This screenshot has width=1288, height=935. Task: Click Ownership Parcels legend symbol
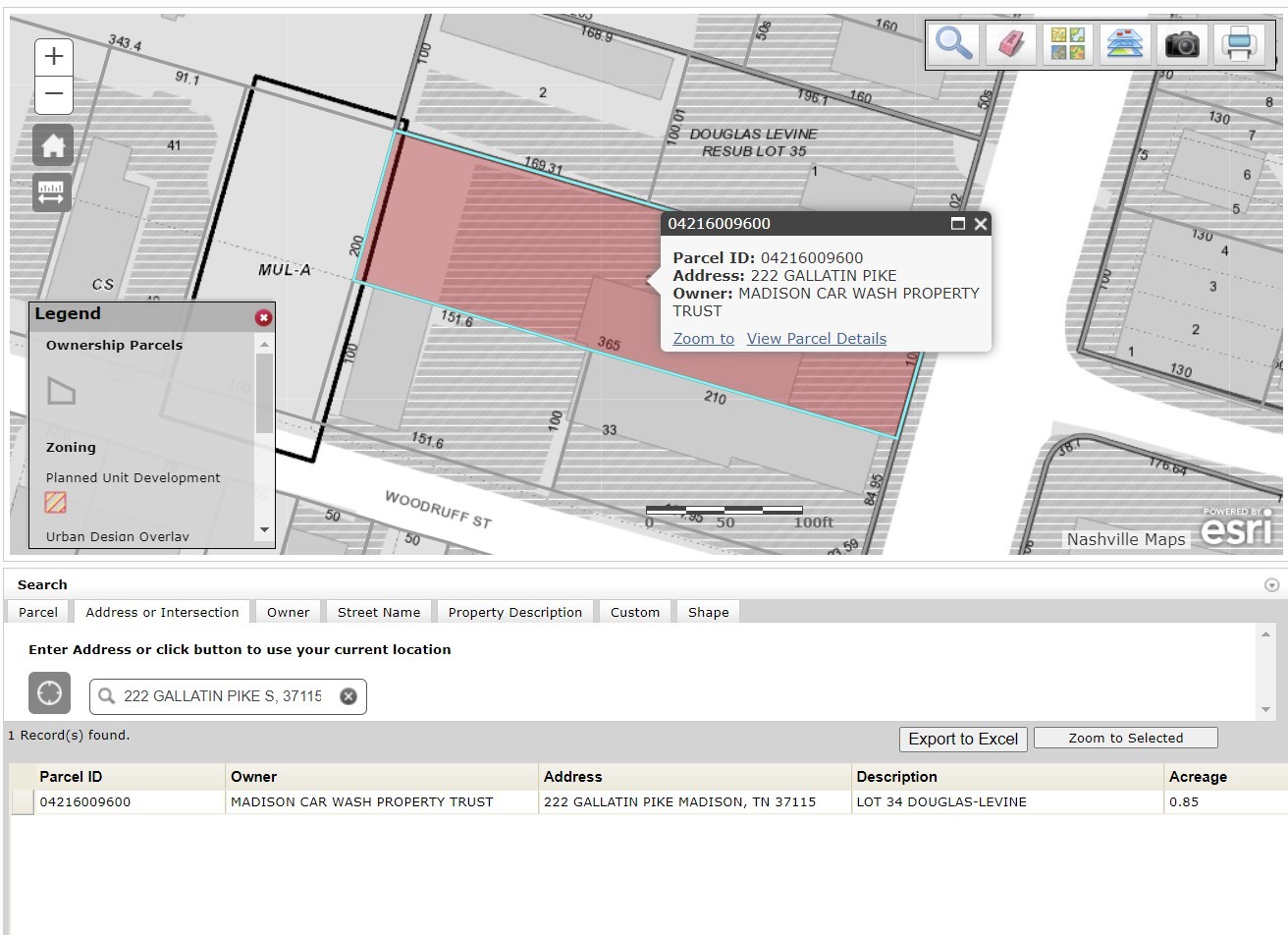click(61, 391)
